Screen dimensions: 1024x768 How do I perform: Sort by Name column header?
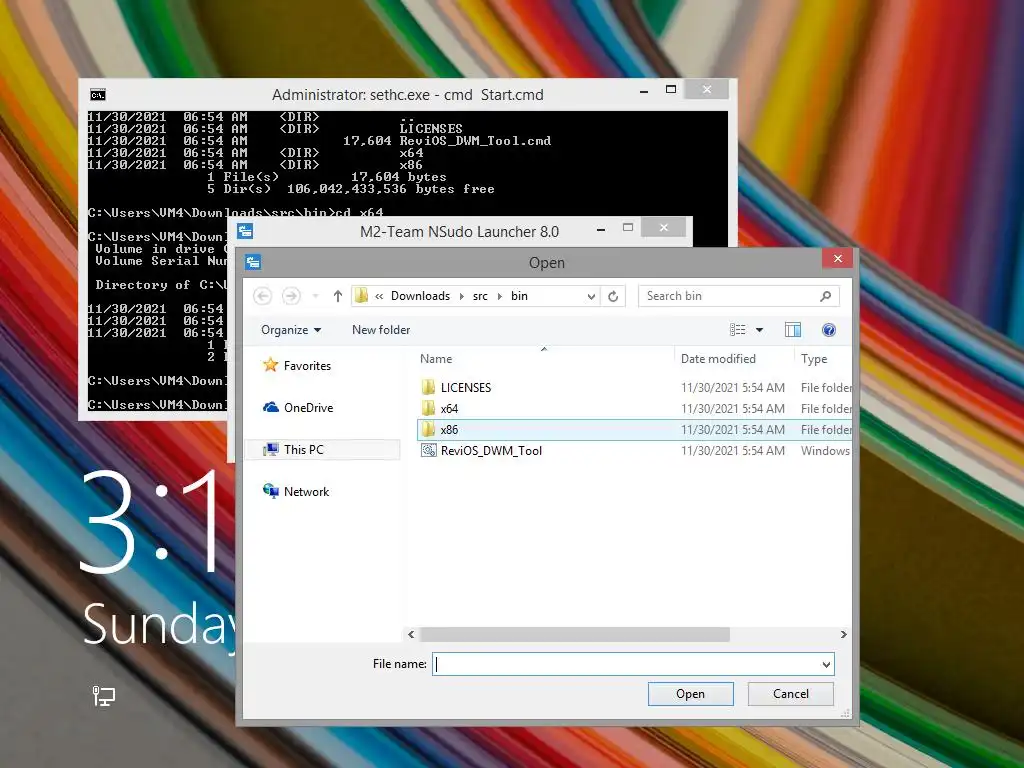(436, 359)
